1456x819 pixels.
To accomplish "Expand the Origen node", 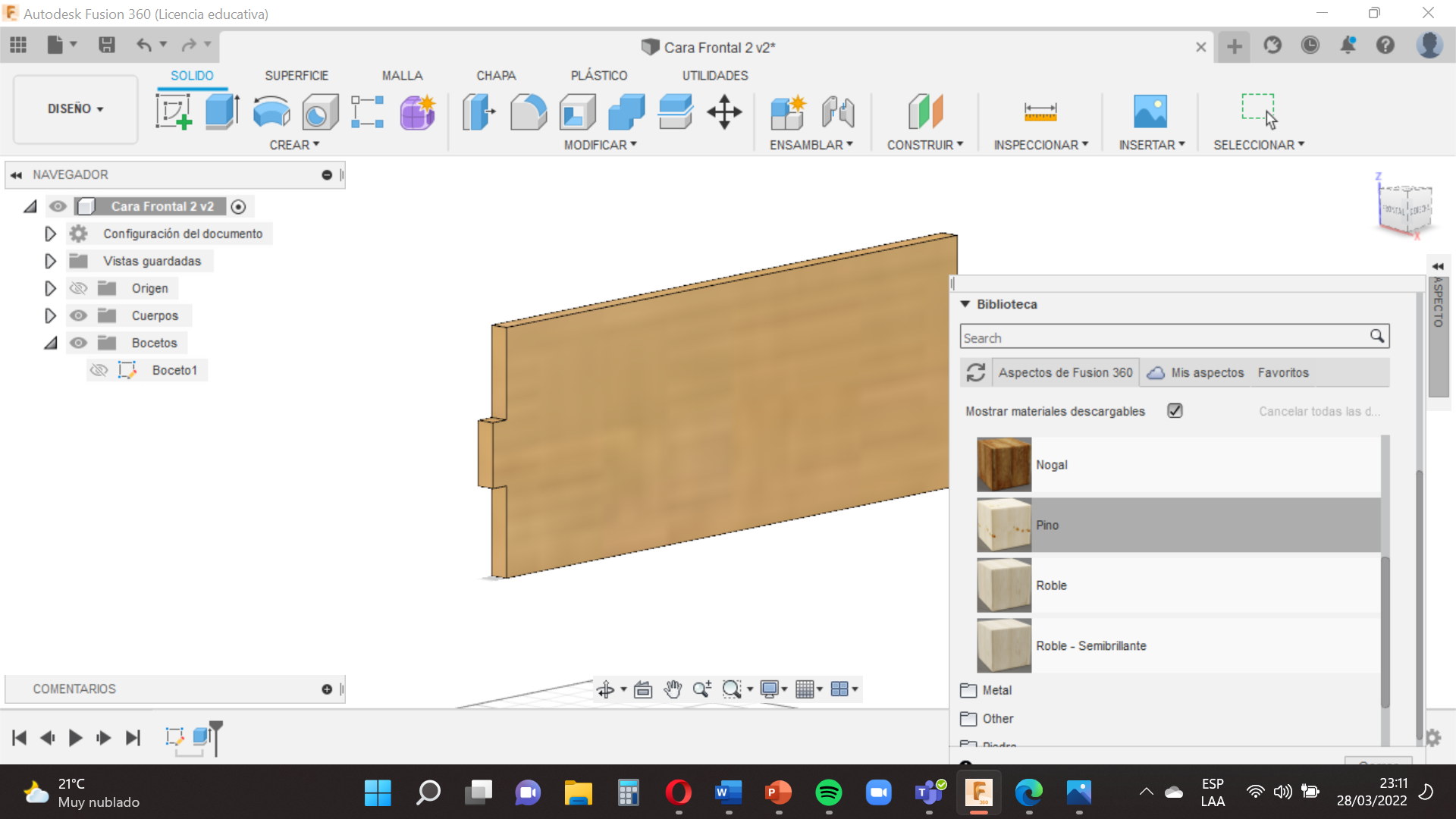I will [x=50, y=288].
